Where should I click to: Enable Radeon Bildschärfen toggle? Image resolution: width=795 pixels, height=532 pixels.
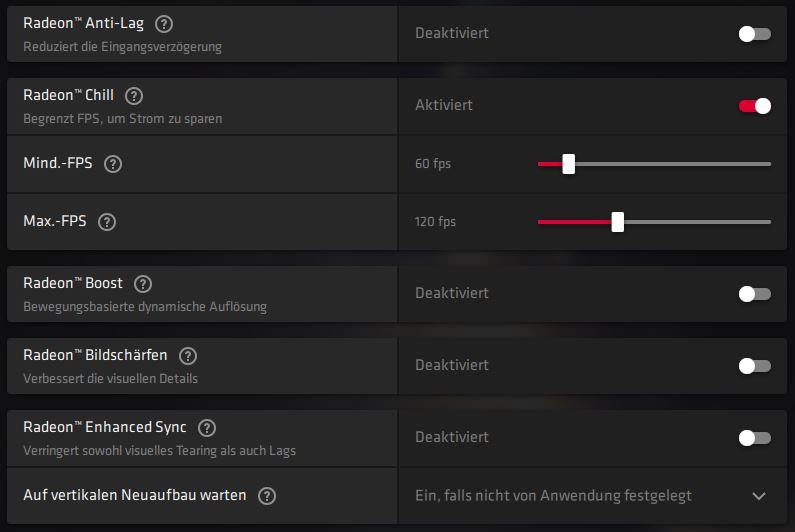coord(754,366)
